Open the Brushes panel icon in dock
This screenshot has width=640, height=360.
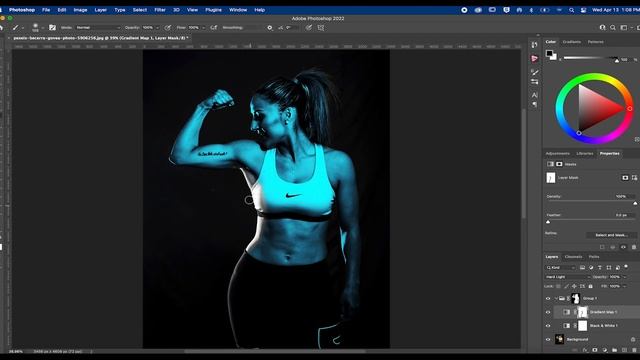[x=534, y=72]
